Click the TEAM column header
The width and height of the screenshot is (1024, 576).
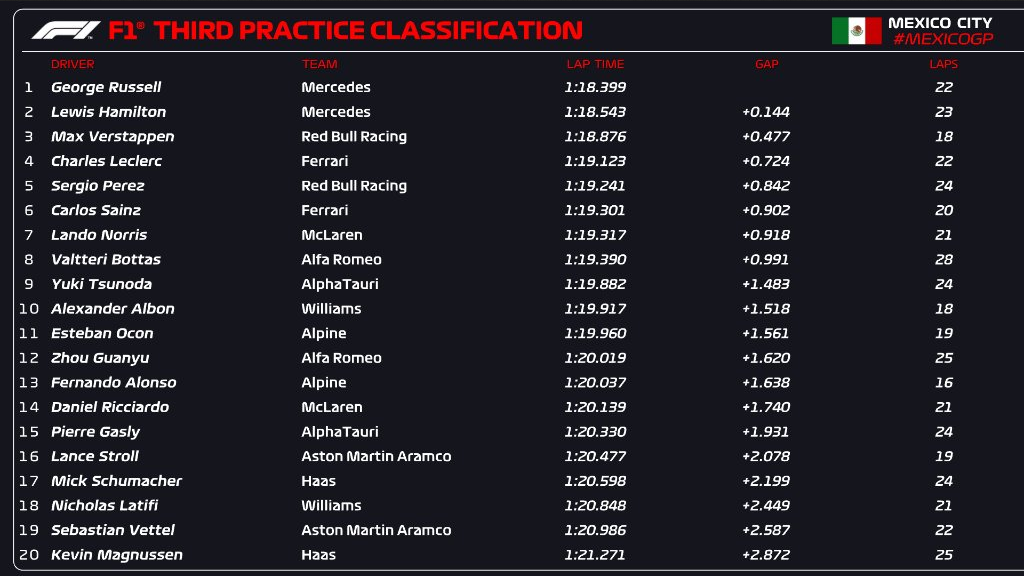pos(319,64)
